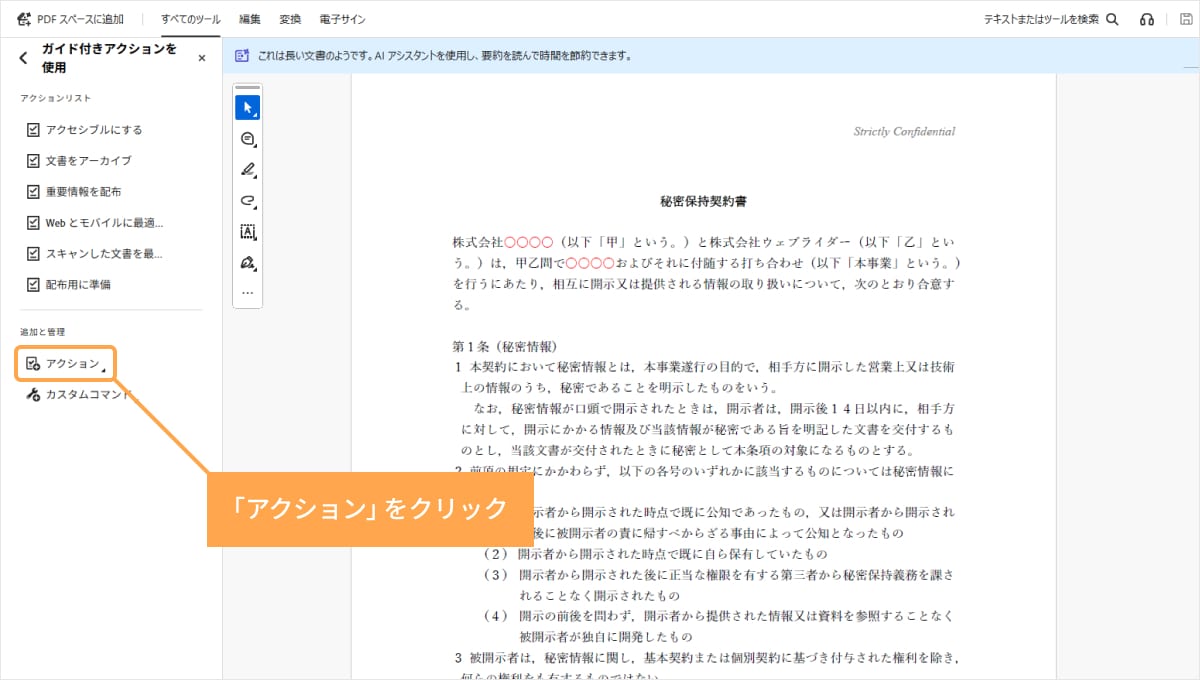This screenshot has width=1200, height=680.
Task: Click the アクション add icon
Action: (x=33, y=364)
